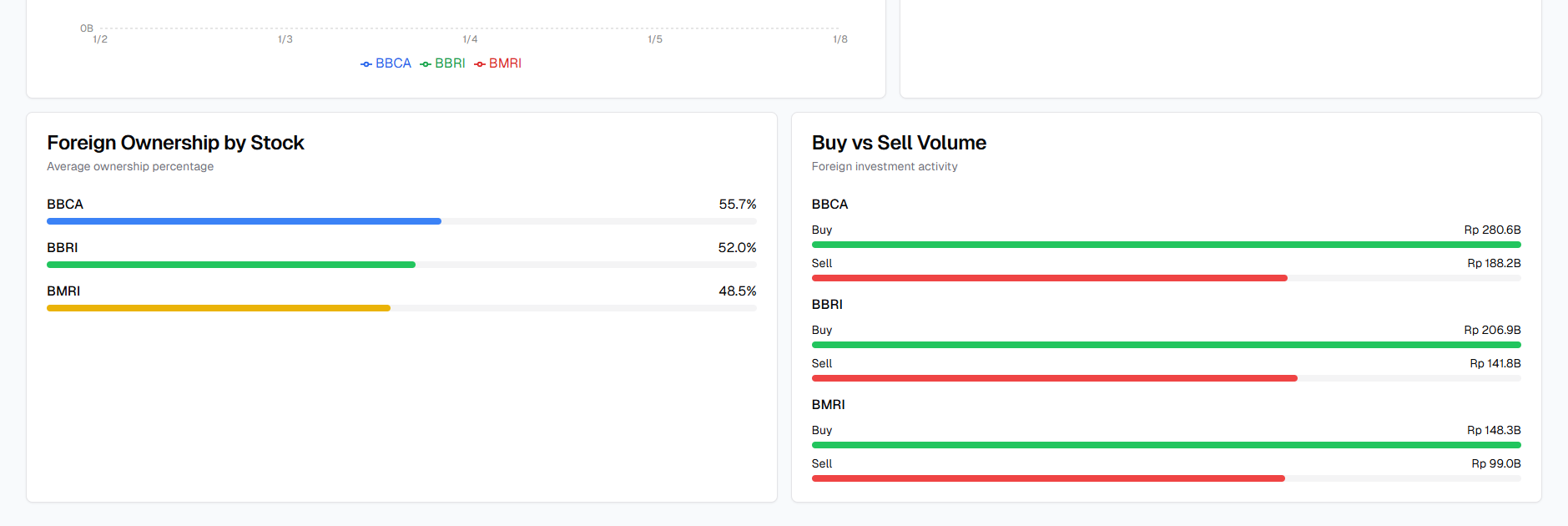Click the Sell label under BBCA
This screenshot has width=1568, height=526.
(x=822, y=263)
